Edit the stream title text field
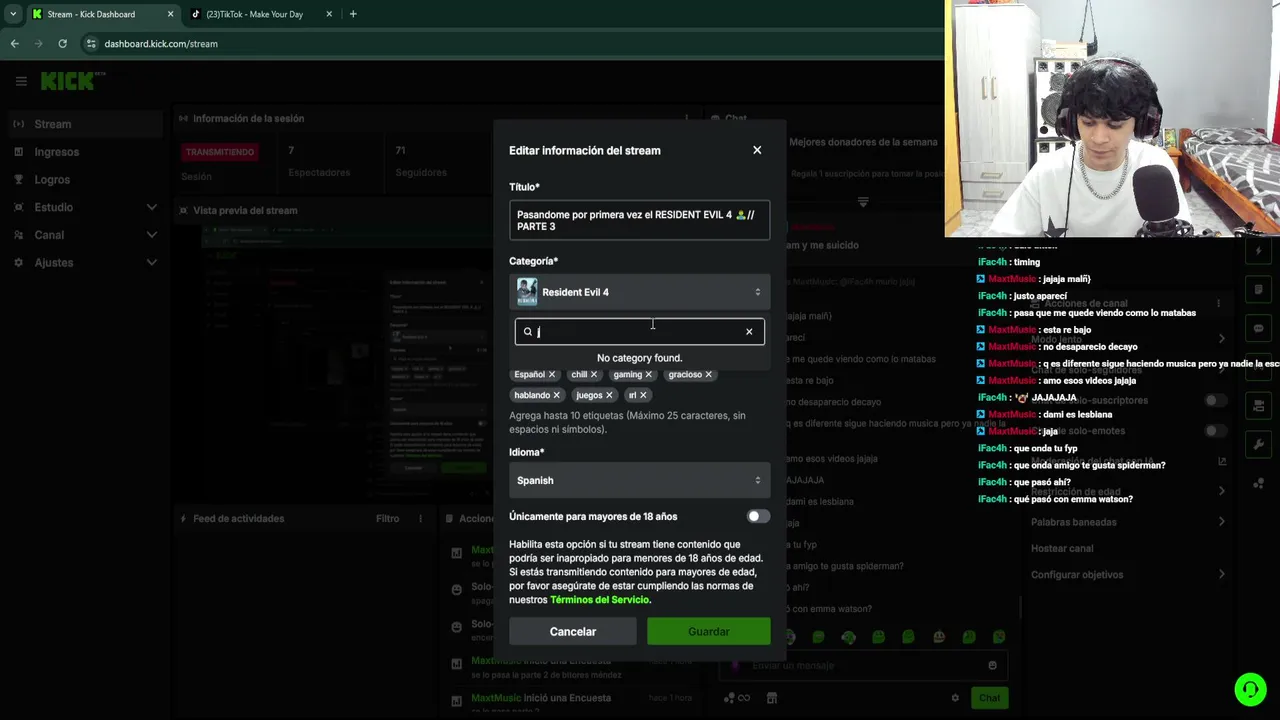Screen dimensions: 1280x720 click(640, 220)
